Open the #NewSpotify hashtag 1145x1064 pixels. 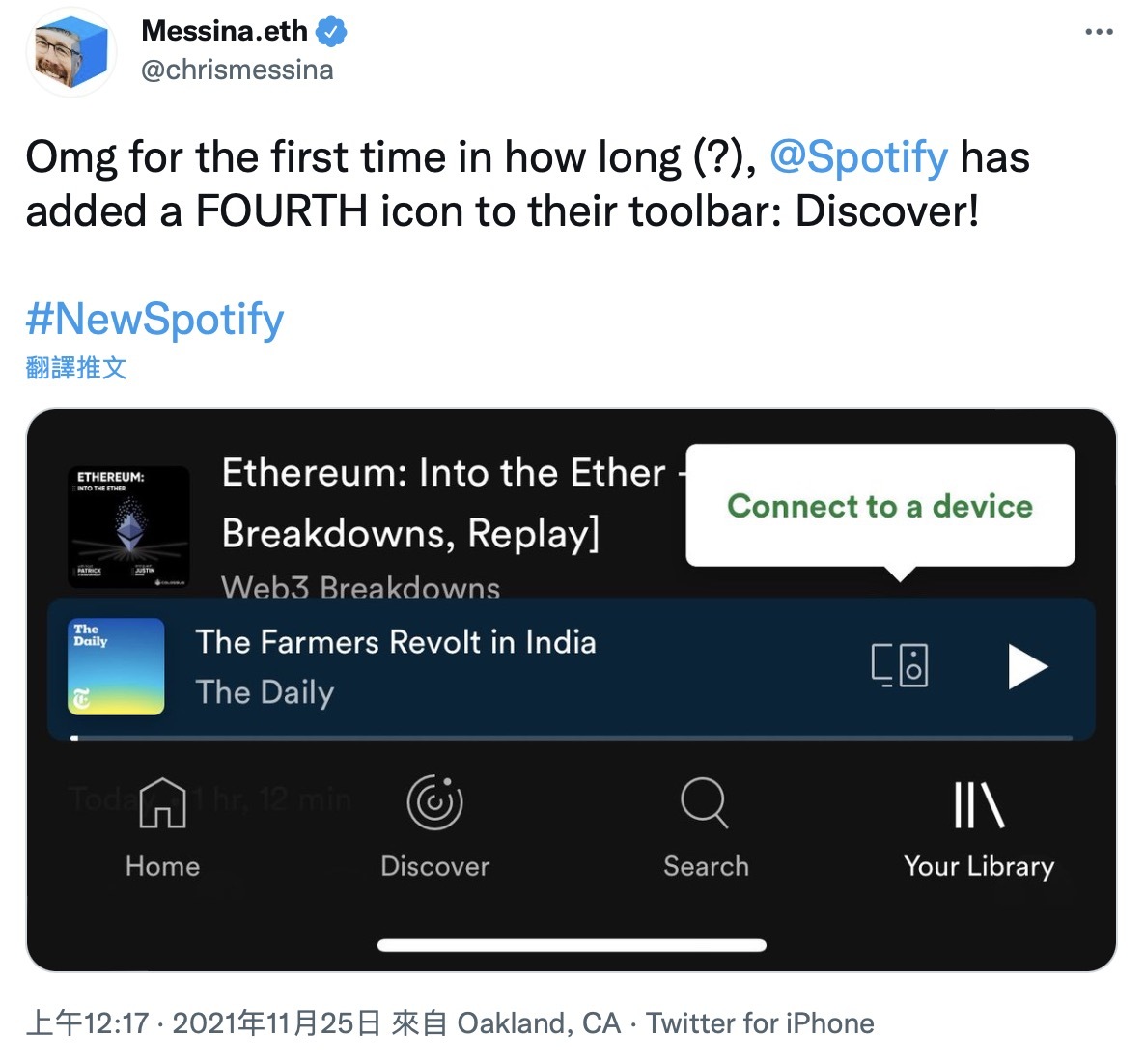[x=155, y=319]
